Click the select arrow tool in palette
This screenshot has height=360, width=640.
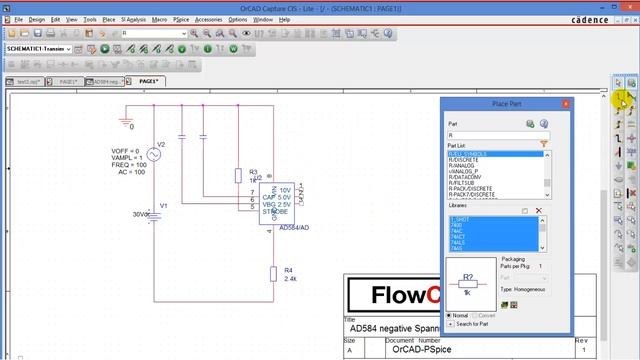618,83
